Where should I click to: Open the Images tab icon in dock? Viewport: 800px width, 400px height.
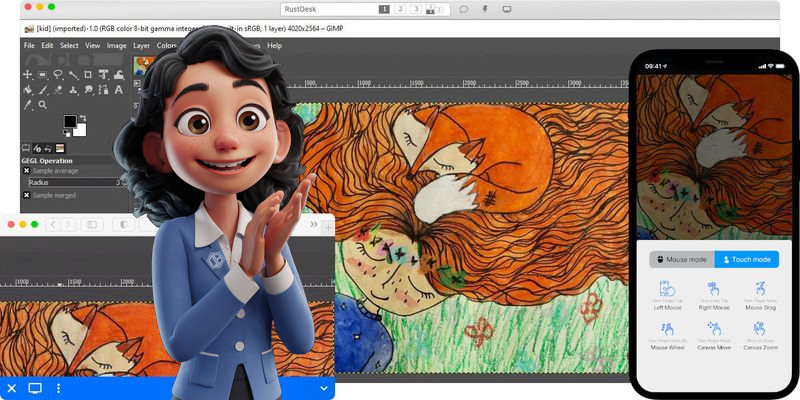(x=60, y=148)
